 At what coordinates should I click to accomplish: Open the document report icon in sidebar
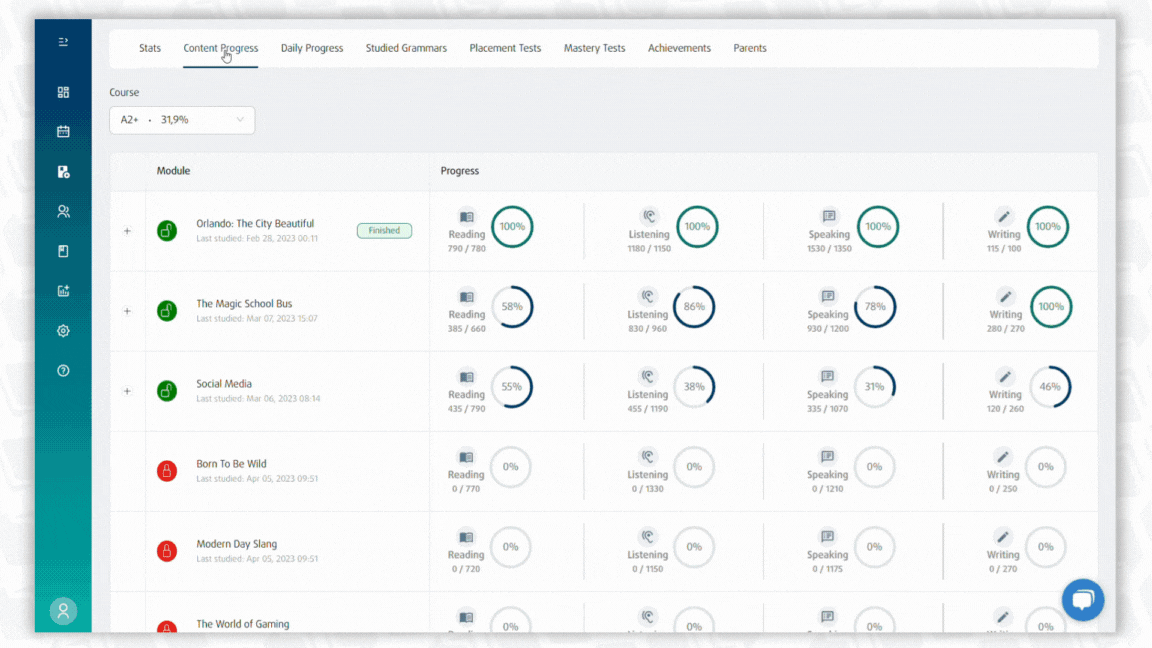tap(63, 171)
